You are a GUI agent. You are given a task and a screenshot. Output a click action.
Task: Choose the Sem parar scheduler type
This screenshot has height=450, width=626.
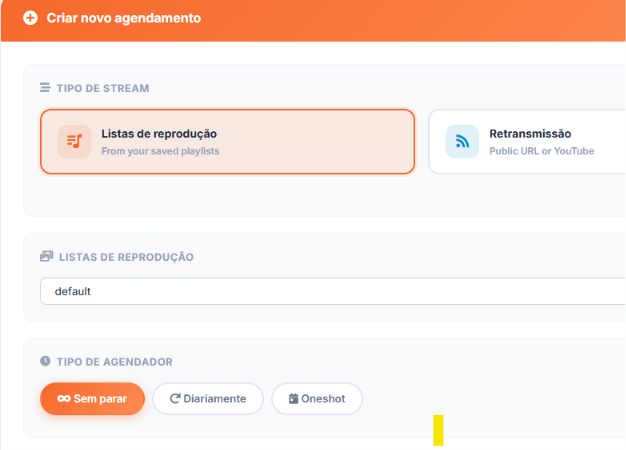click(92, 398)
